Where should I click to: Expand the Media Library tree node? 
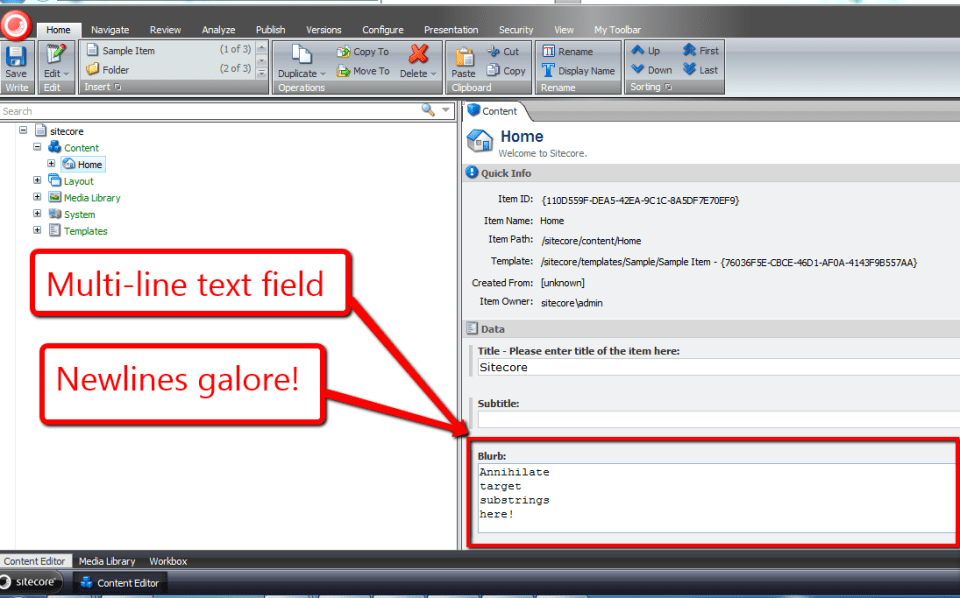pos(37,197)
